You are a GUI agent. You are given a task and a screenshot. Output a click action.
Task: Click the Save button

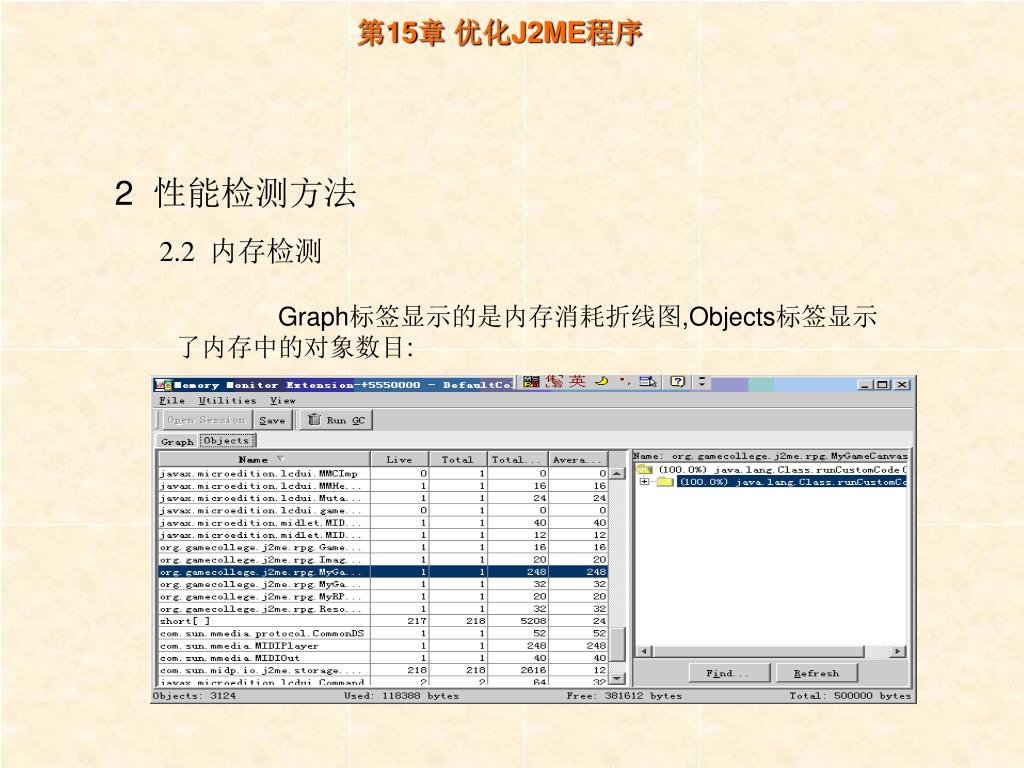point(272,420)
